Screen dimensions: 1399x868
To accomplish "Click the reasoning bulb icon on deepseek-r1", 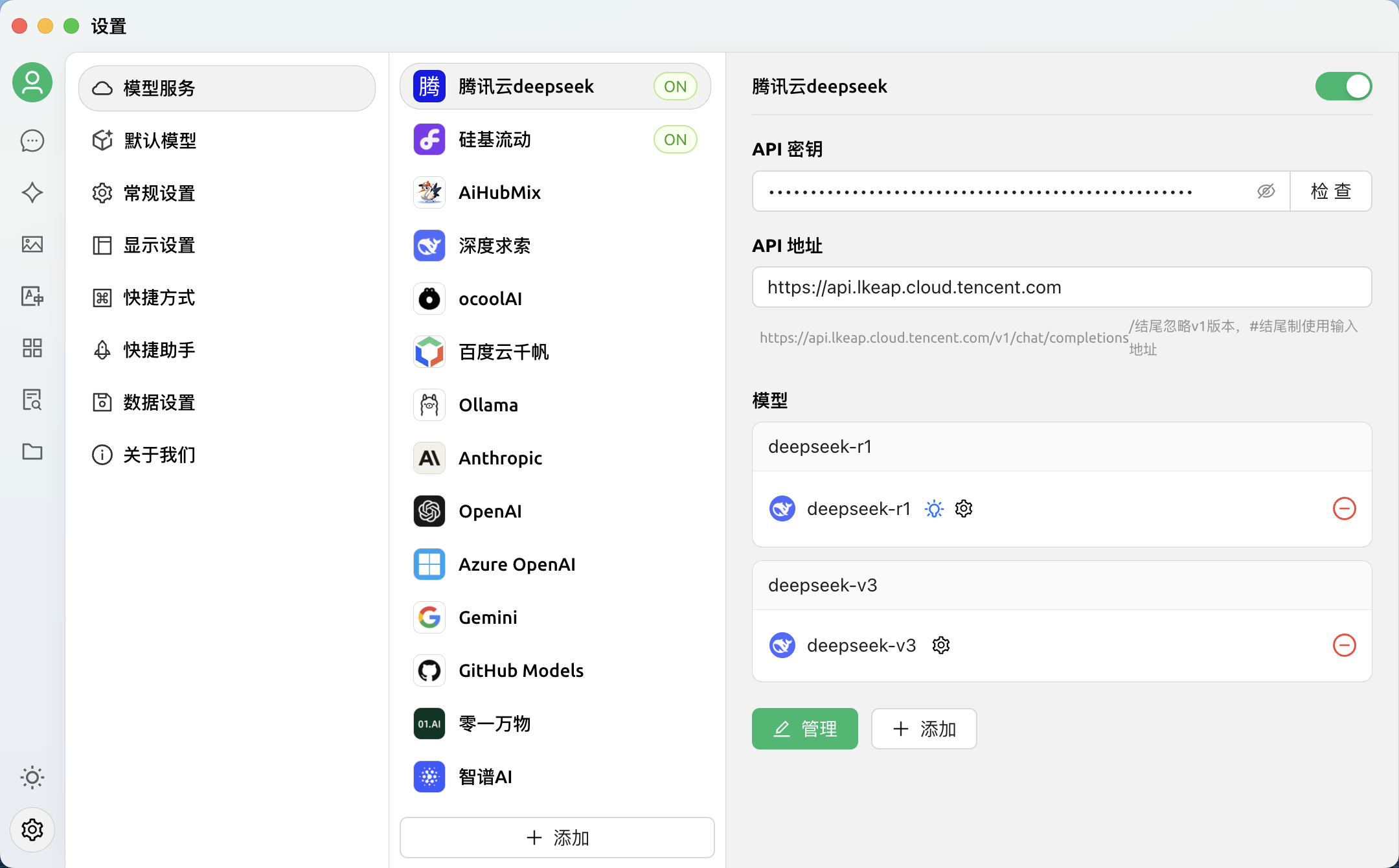I will (x=934, y=508).
